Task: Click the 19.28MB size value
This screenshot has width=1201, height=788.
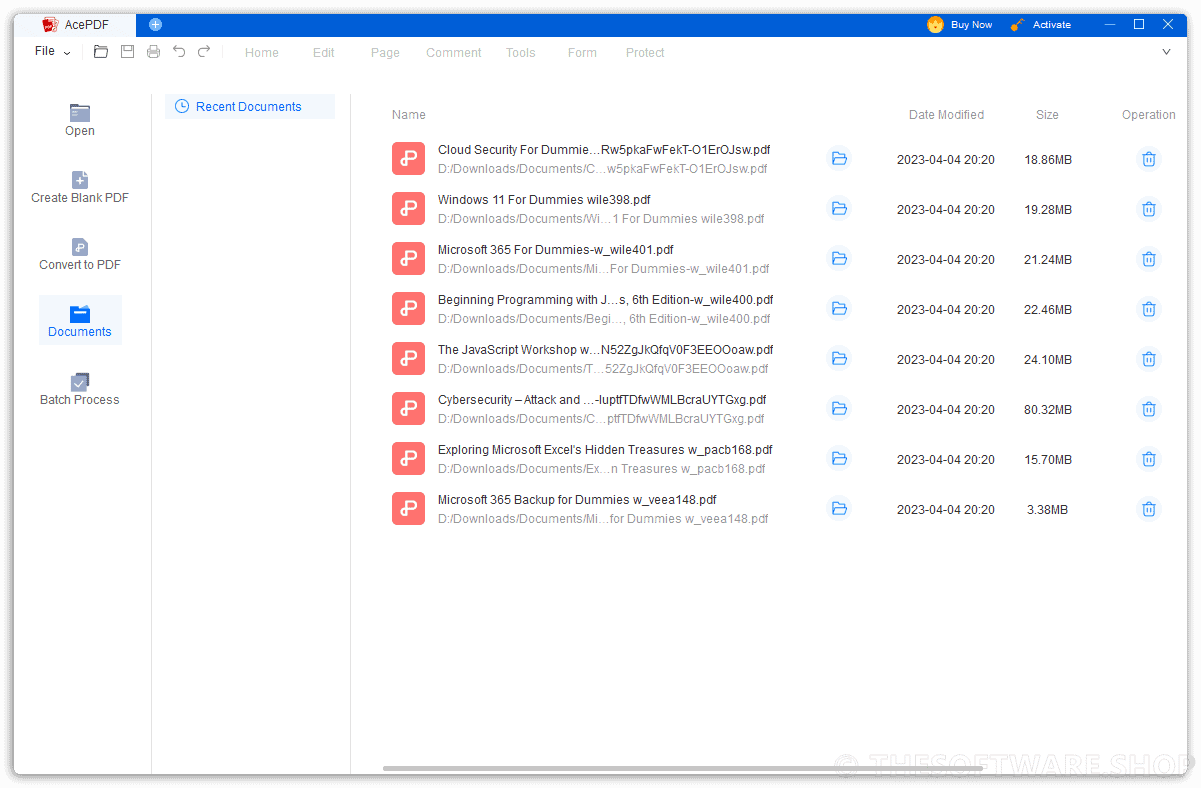Action: click(x=1048, y=210)
